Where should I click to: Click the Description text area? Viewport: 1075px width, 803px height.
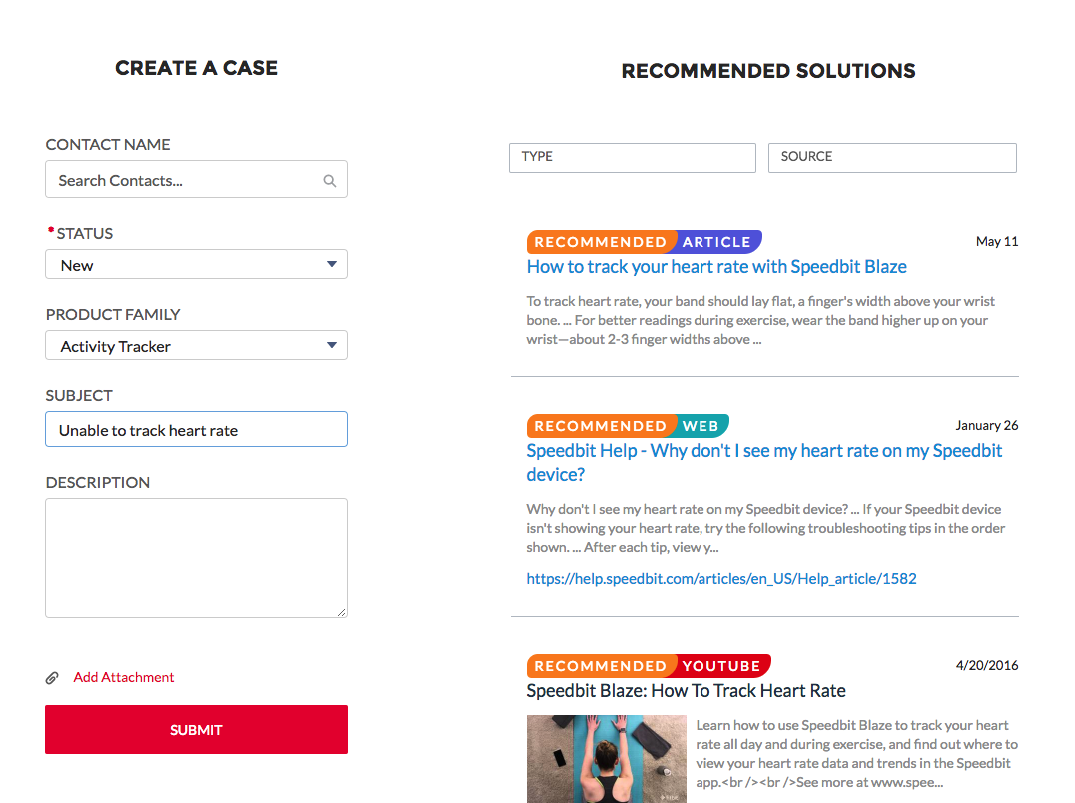point(196,557)
